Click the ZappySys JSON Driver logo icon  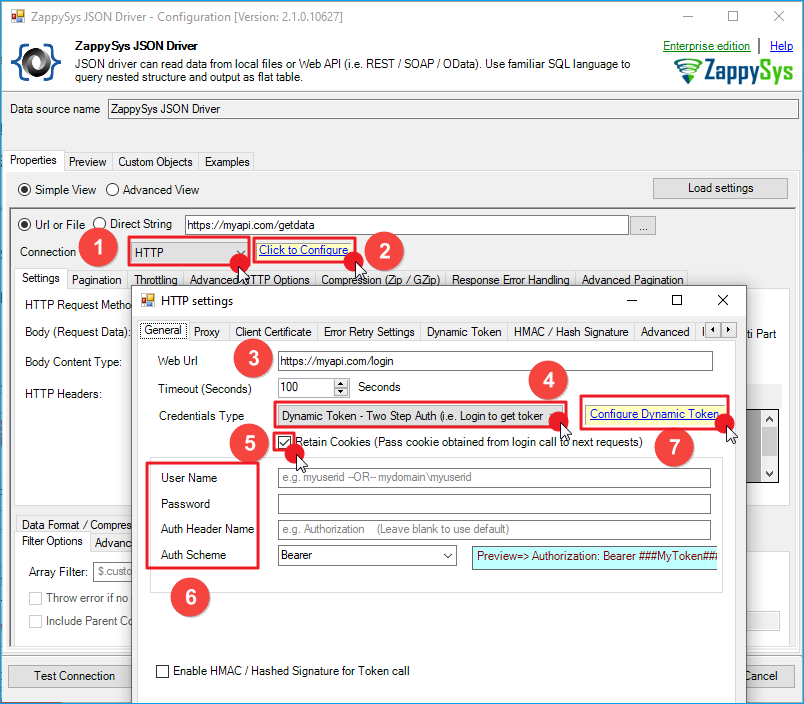tap(35, 62)
